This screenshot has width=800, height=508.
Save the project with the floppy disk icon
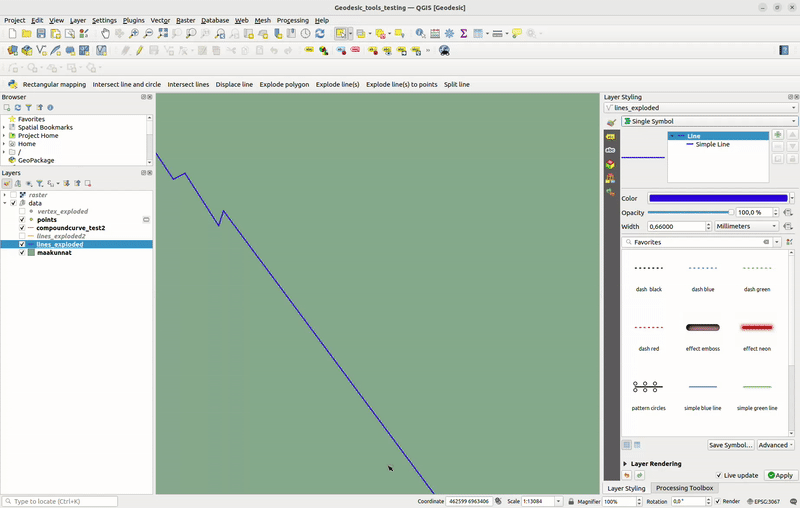[x=41, y=34]
